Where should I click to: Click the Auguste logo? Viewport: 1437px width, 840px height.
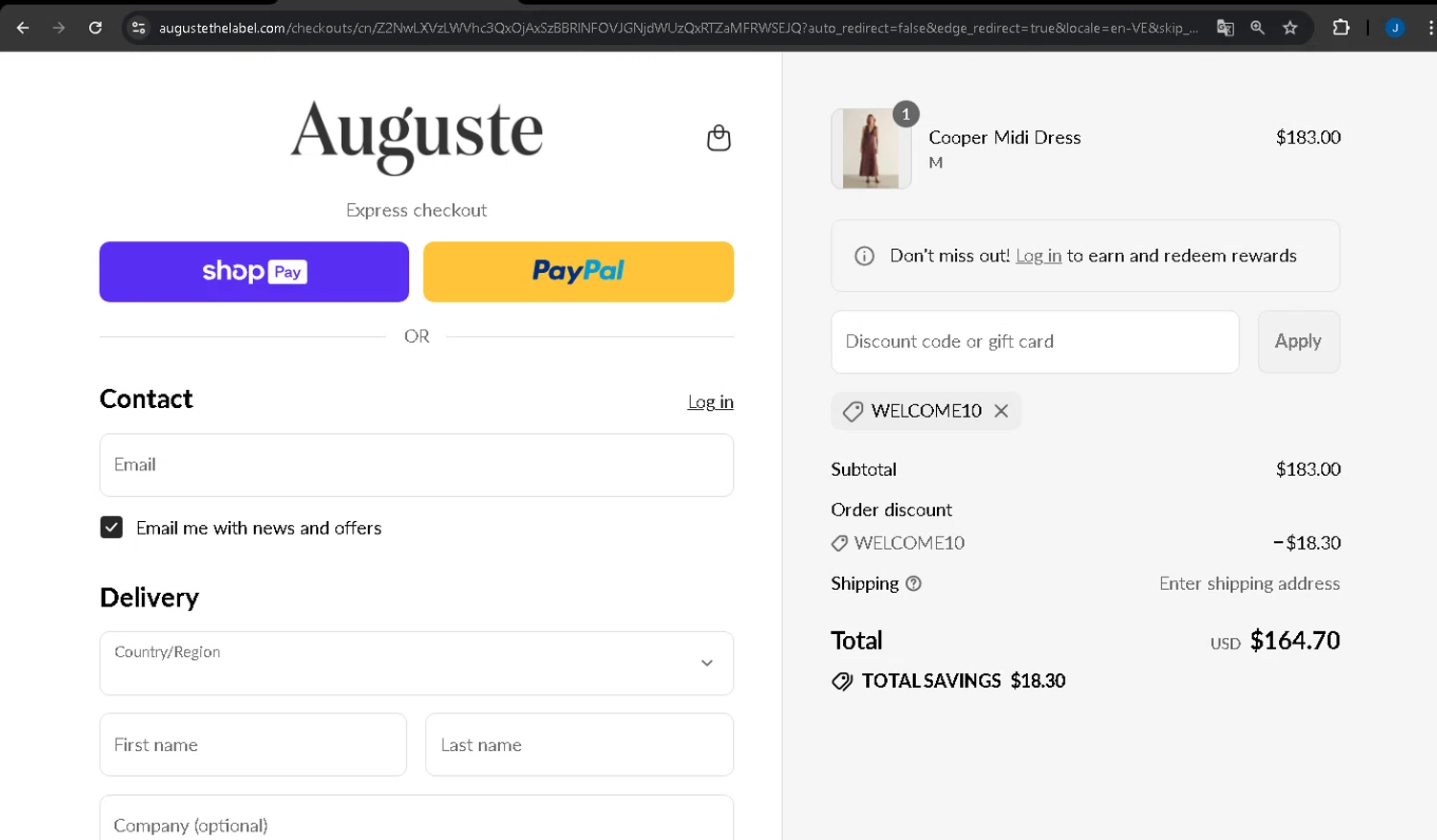417,136
